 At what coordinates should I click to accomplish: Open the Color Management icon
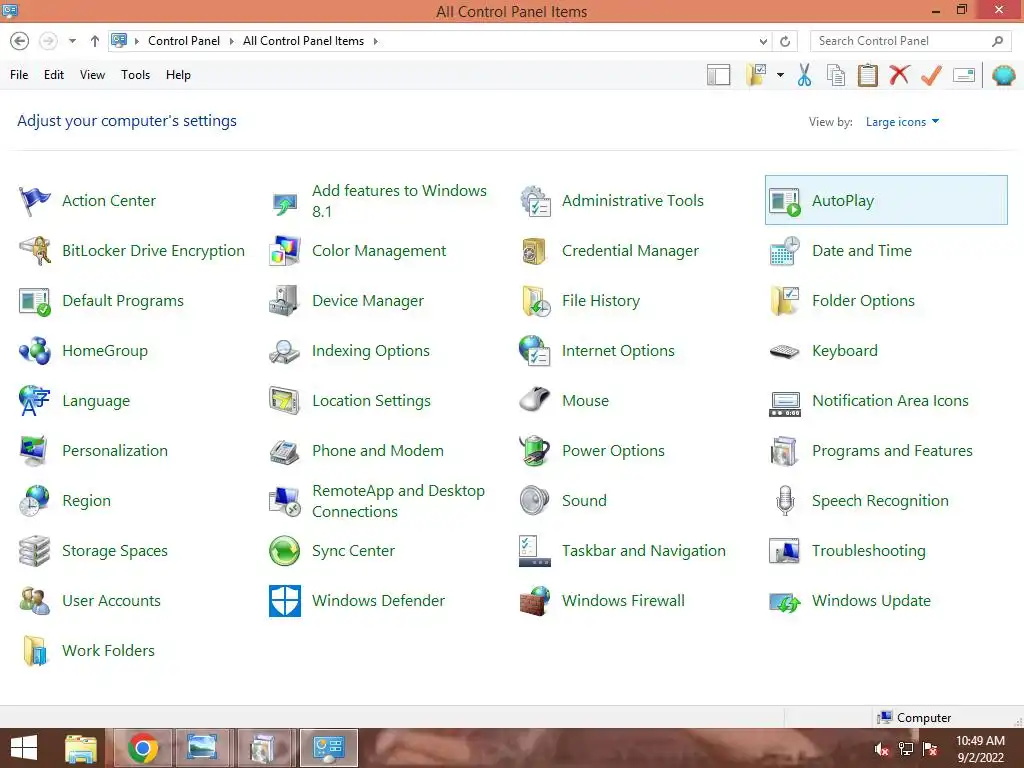[x=285, y=251]
